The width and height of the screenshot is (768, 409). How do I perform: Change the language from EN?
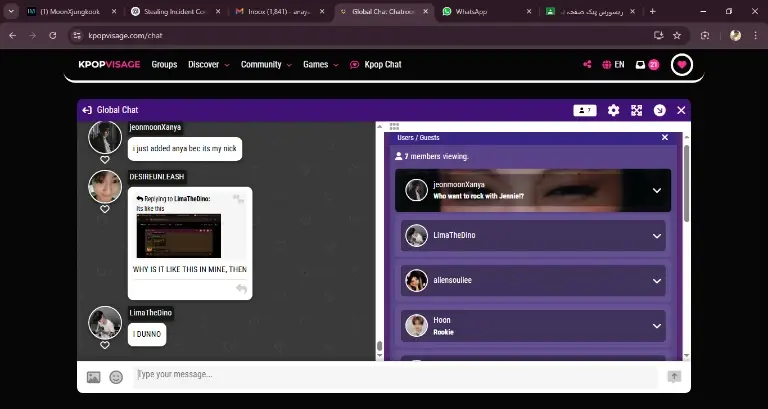tap(613, 65)
